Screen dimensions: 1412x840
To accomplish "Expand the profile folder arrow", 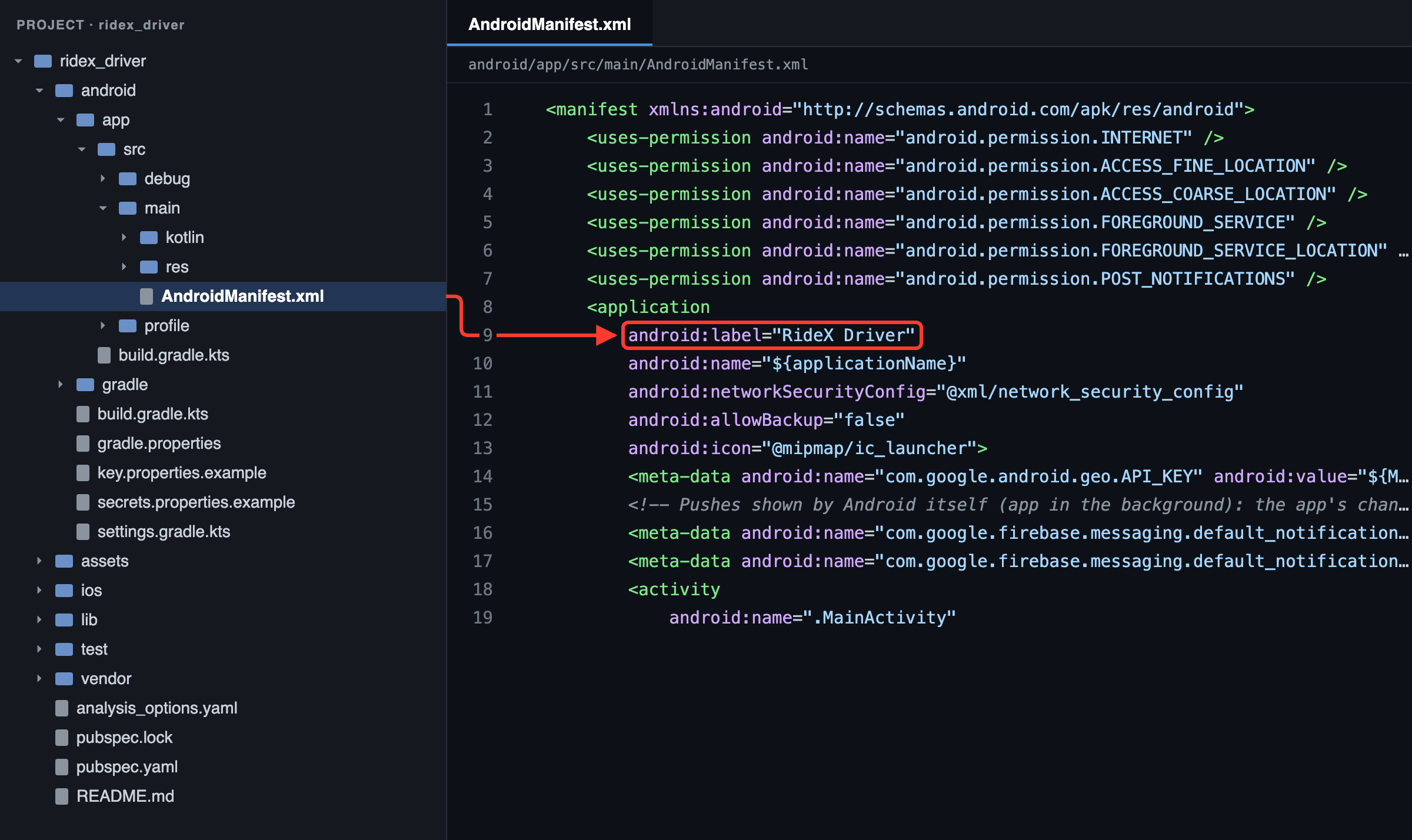I will point(103,326).
